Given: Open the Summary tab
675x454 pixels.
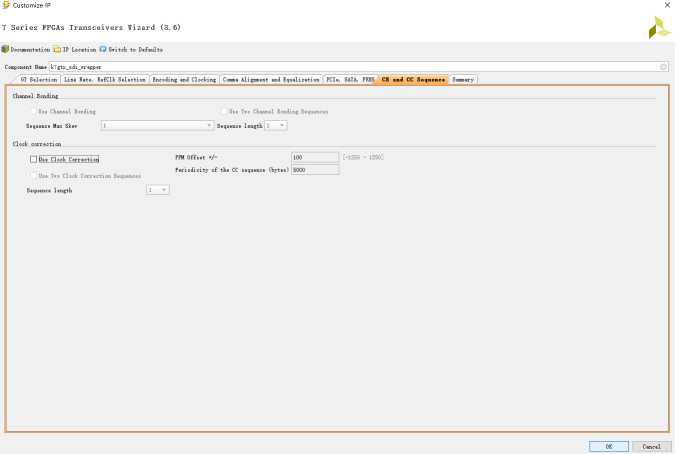Looking at the screenshot, I should (x=463, y=80).
